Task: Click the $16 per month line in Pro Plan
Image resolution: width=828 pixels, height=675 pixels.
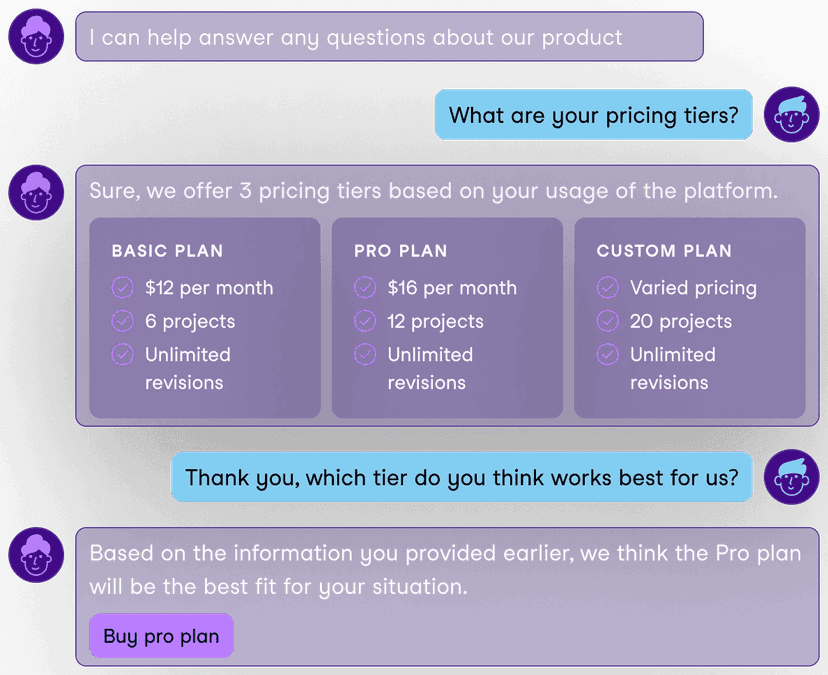Action: pyautogui.click(x=438, y=287)
